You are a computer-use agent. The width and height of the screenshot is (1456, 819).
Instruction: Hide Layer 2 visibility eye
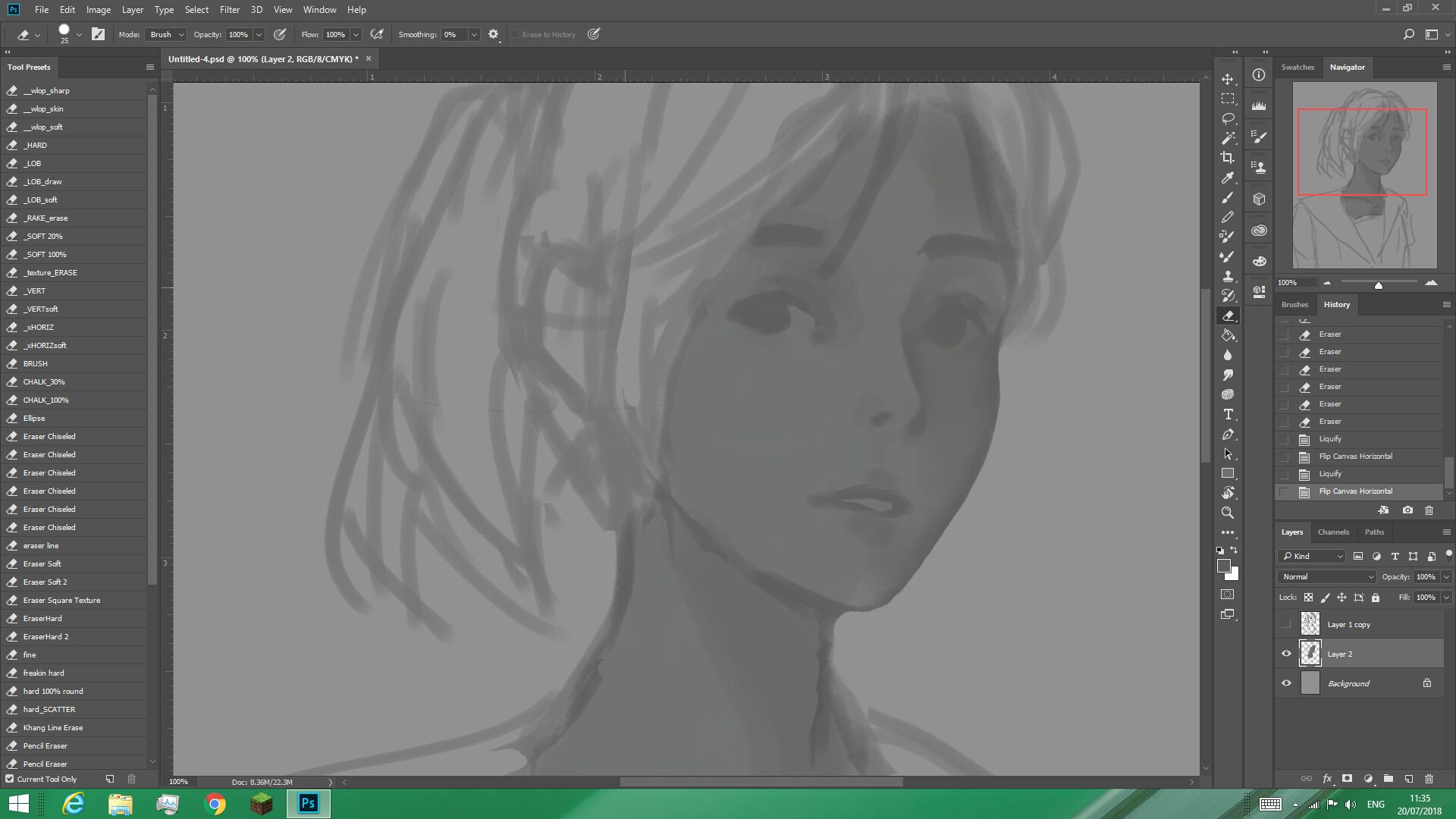1286,654
